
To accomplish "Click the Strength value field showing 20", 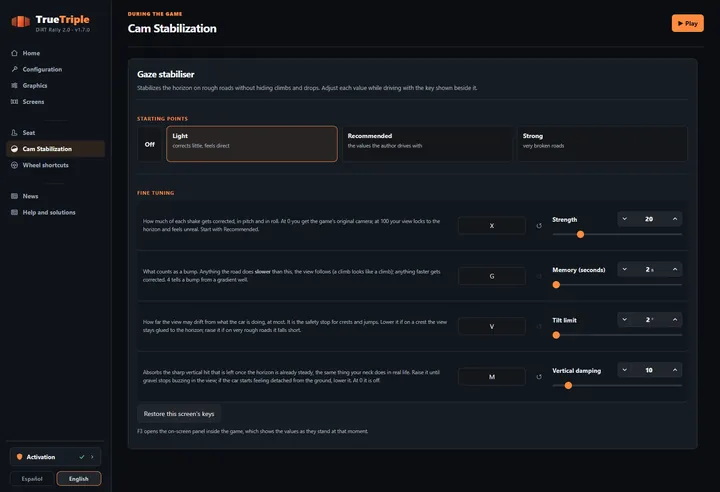I will pos(649,219).
